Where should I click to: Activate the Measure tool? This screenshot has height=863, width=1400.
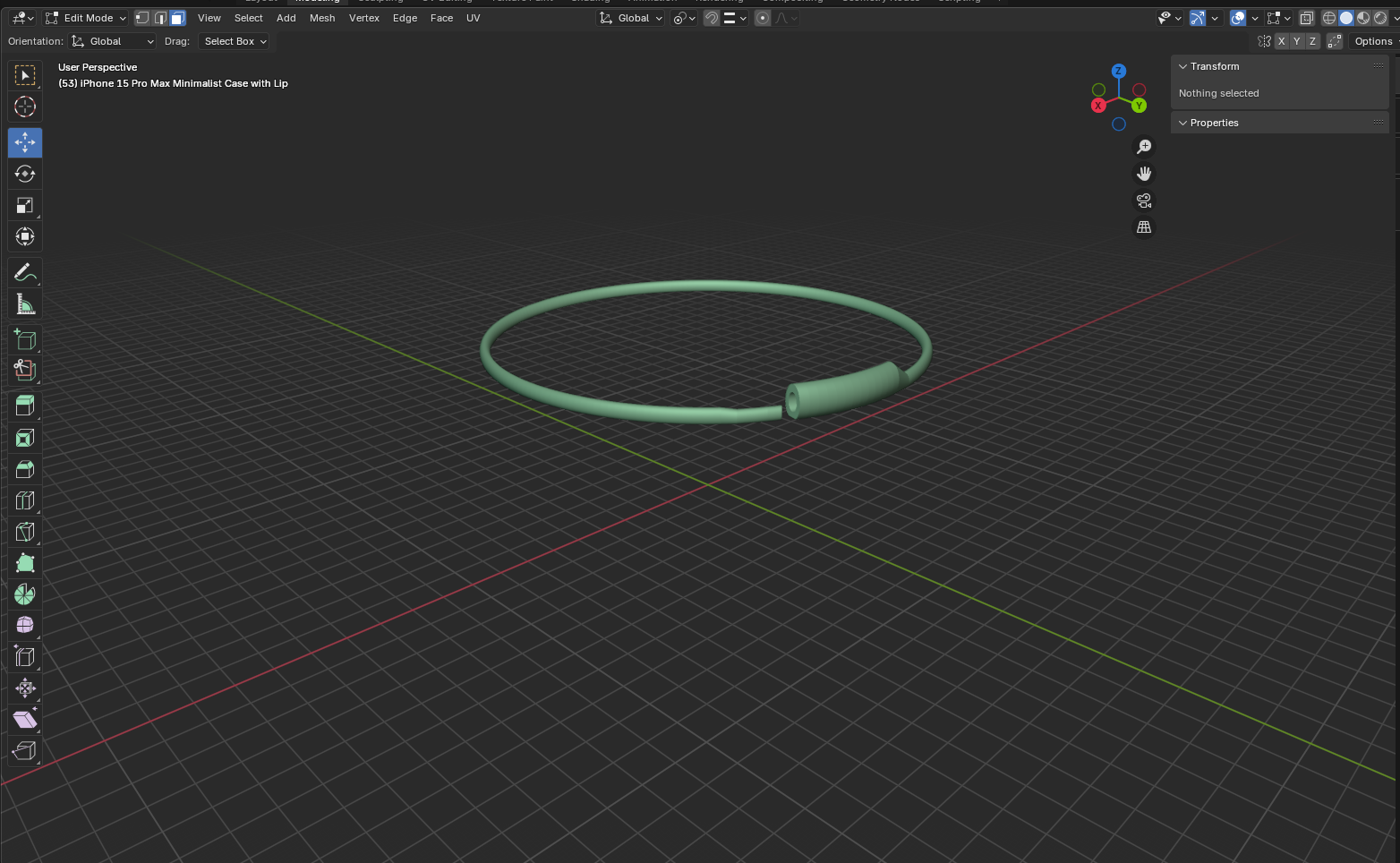pos(25,303)
